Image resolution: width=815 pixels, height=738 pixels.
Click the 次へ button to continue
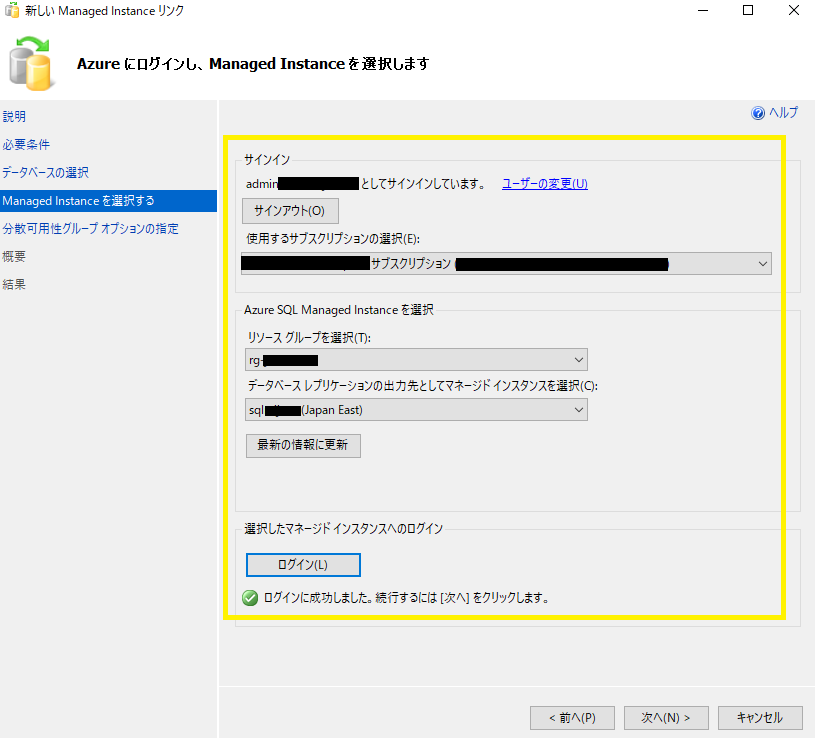tap(666, 717)
